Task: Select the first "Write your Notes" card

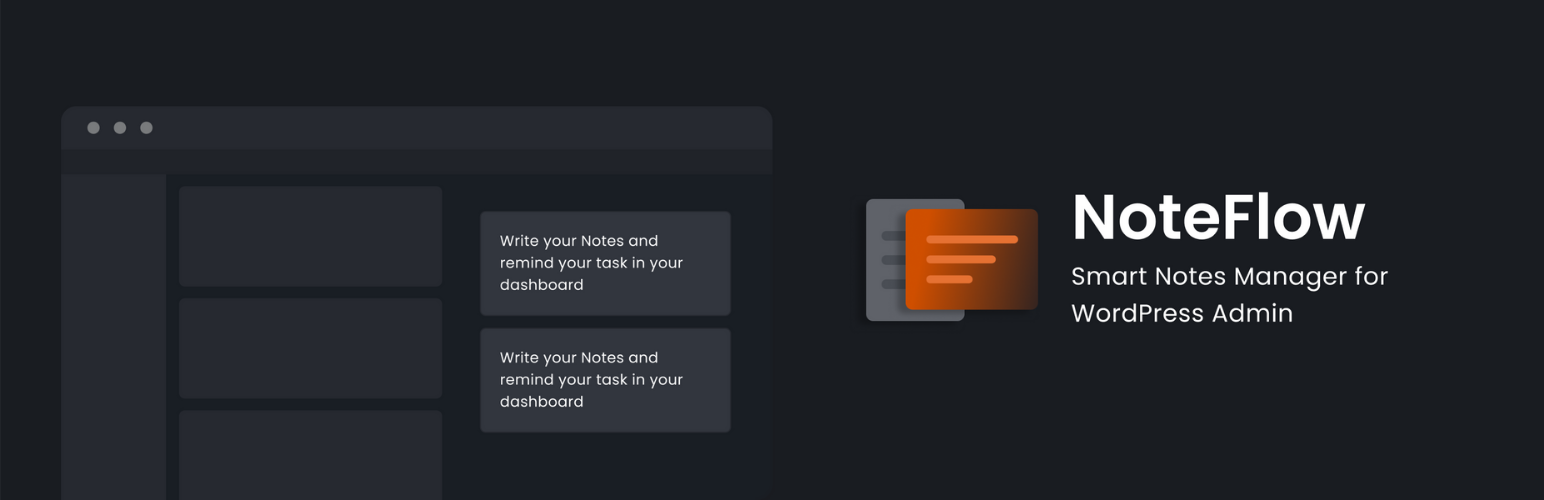Action: (605, 263)
